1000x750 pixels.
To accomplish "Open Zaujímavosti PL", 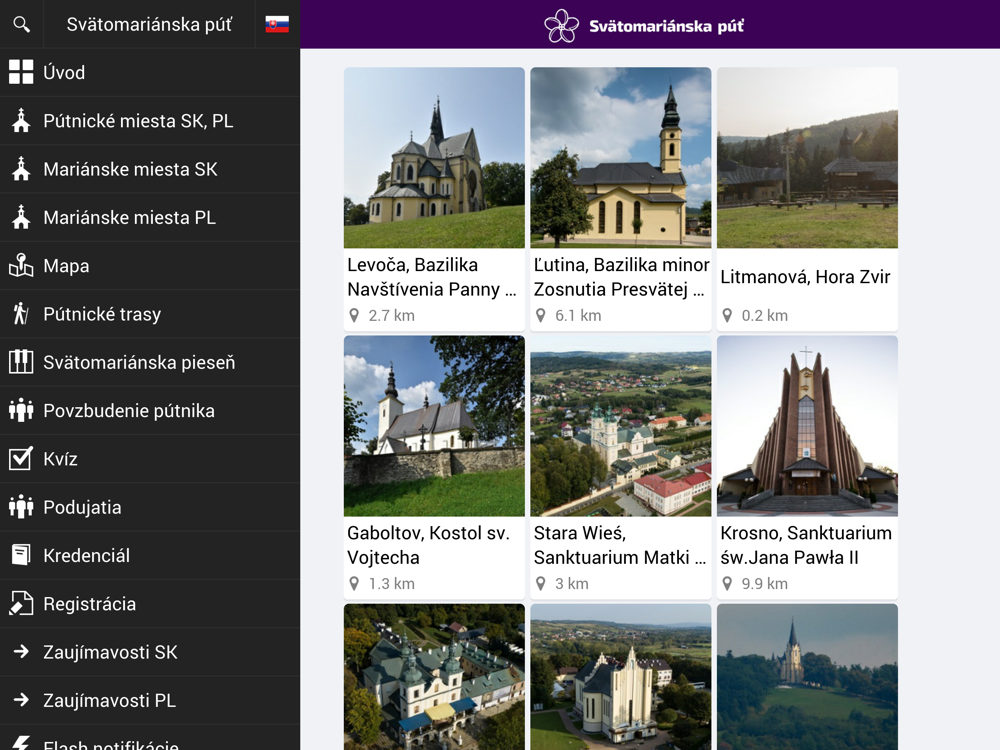I will [x=150, y=700].
